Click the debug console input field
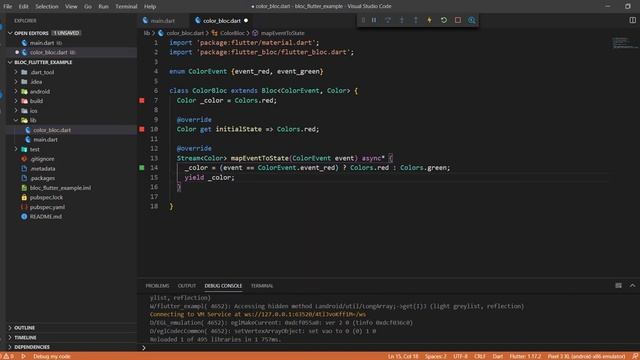 [388, 348]
